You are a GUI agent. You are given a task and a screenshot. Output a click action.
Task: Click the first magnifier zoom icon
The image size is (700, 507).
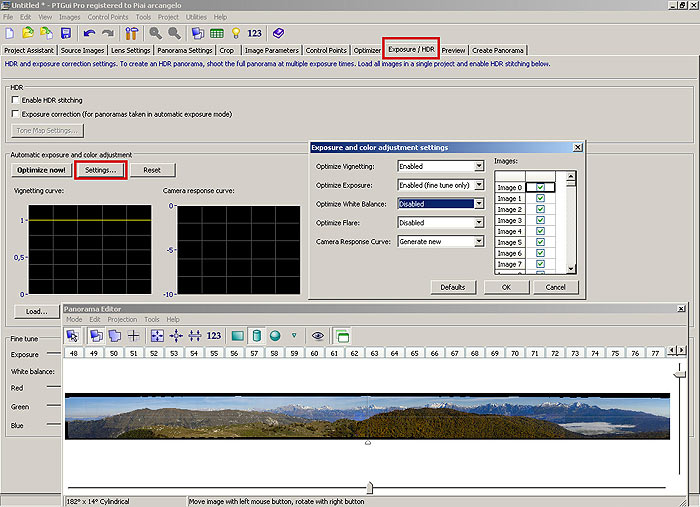pos(155,33)
